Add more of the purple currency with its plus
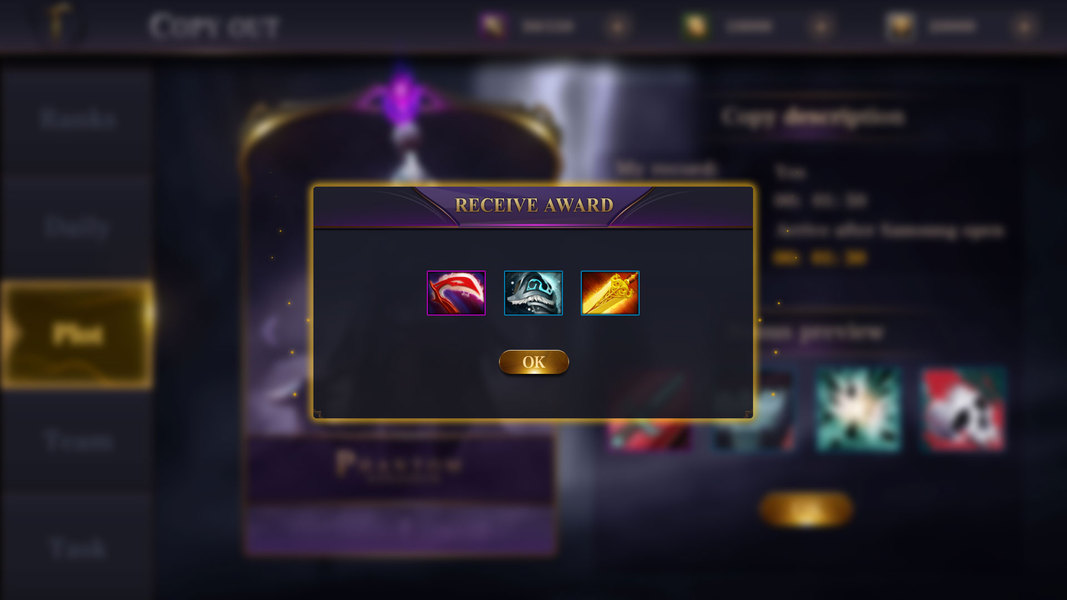Screen dimensions: 1067x600 point(618,26)
